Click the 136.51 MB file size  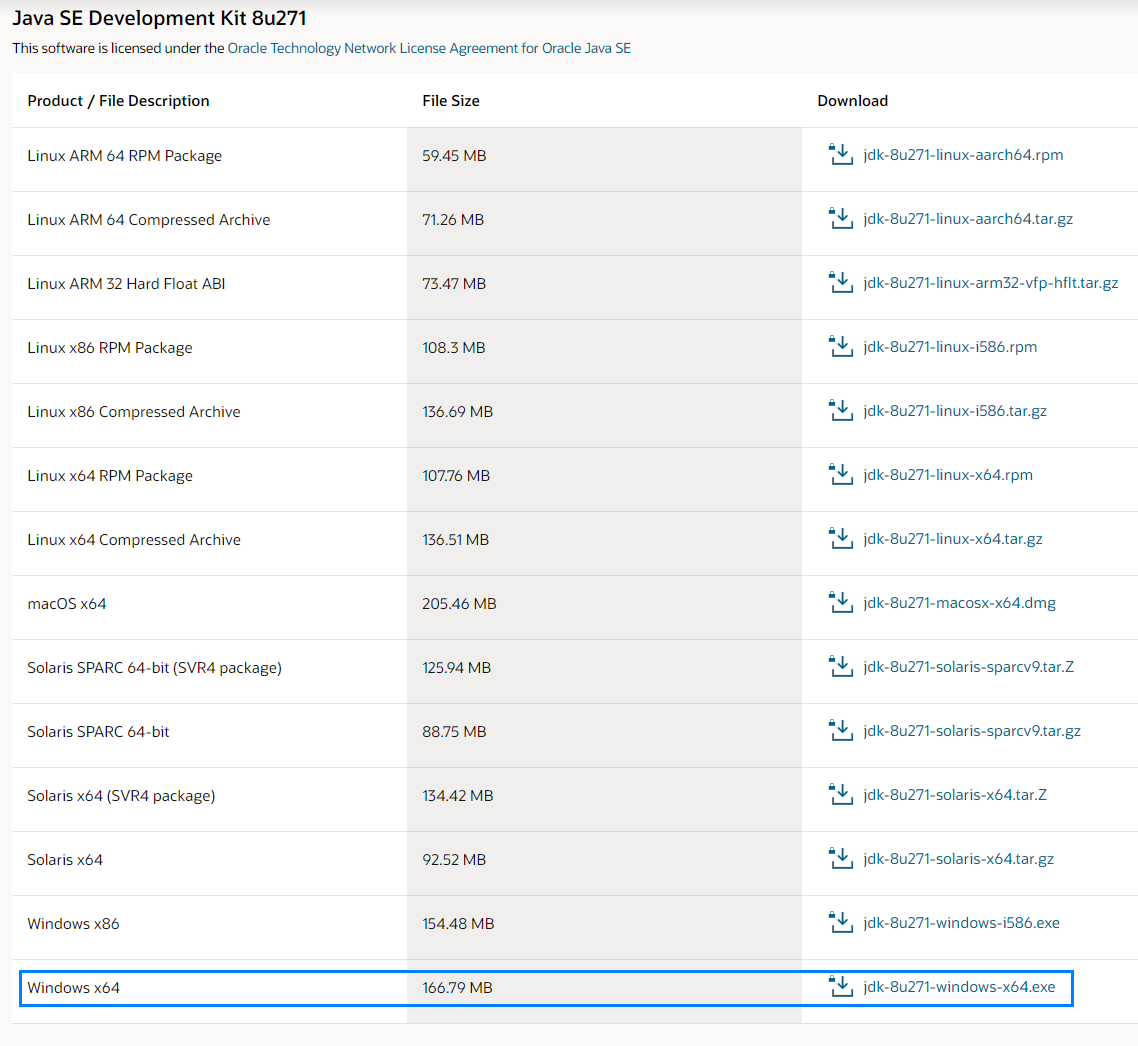tap(456, 539)
